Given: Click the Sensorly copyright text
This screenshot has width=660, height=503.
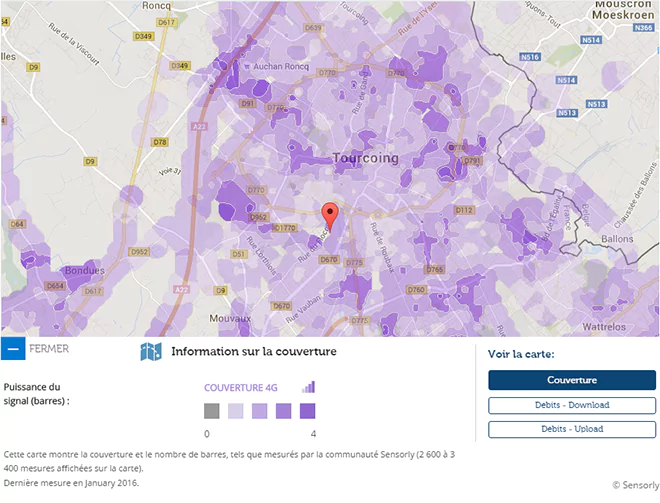Looking at the screenshot, I should (636, 485).
